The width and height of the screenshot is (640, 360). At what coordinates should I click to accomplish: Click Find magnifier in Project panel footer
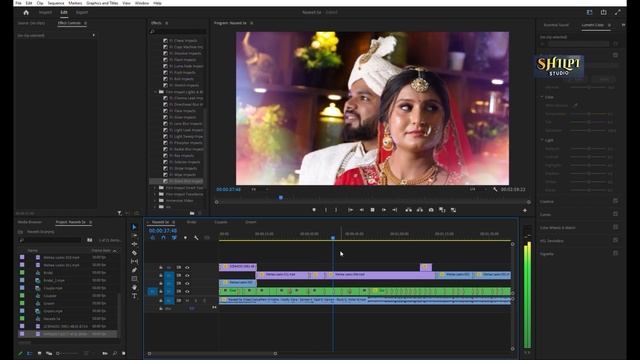[115, 353]
